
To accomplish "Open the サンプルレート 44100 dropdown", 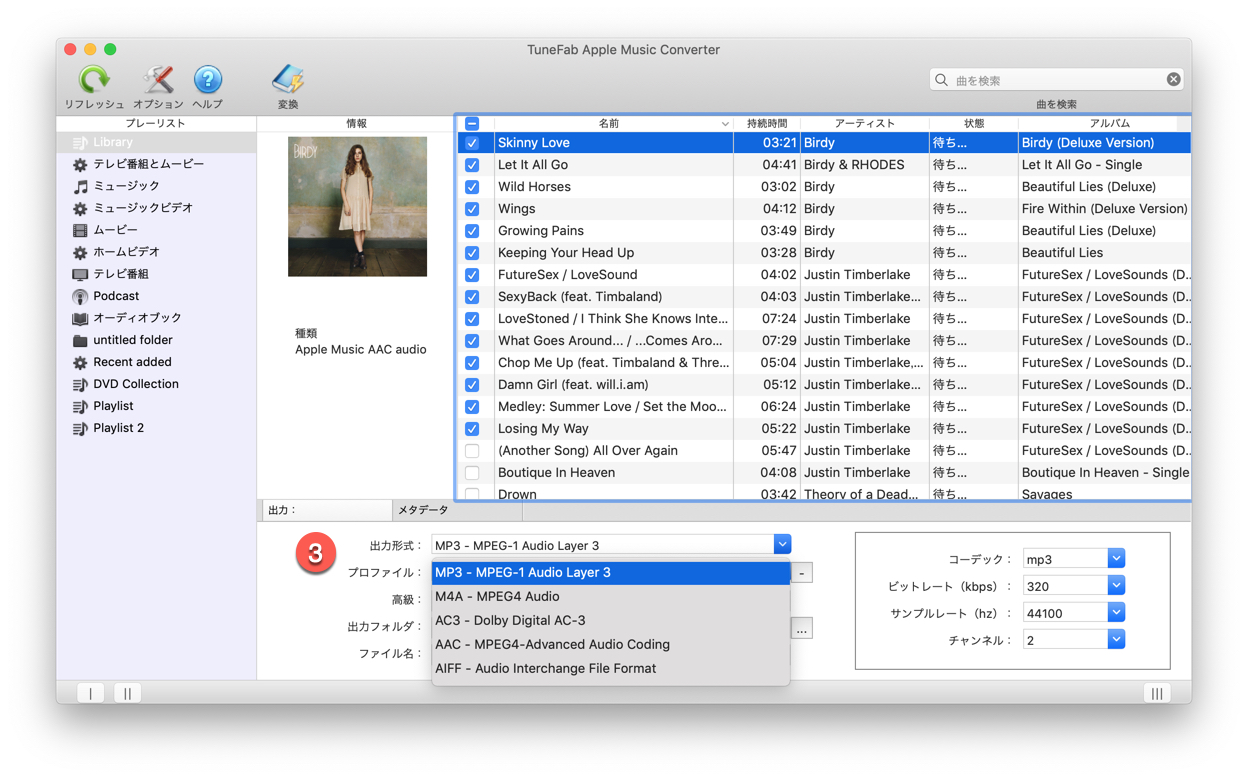I will tap(1116, 613).
